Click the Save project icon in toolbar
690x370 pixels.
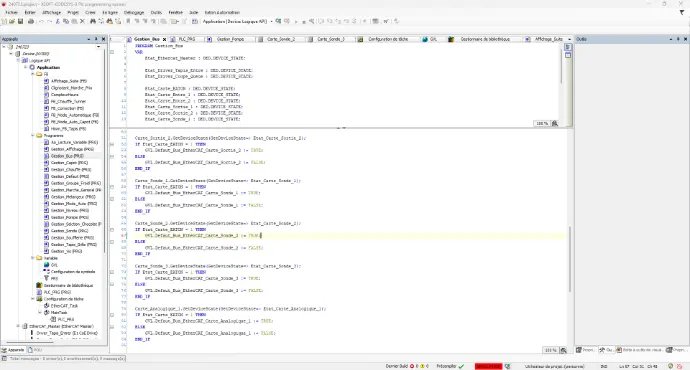pos(20,21)
